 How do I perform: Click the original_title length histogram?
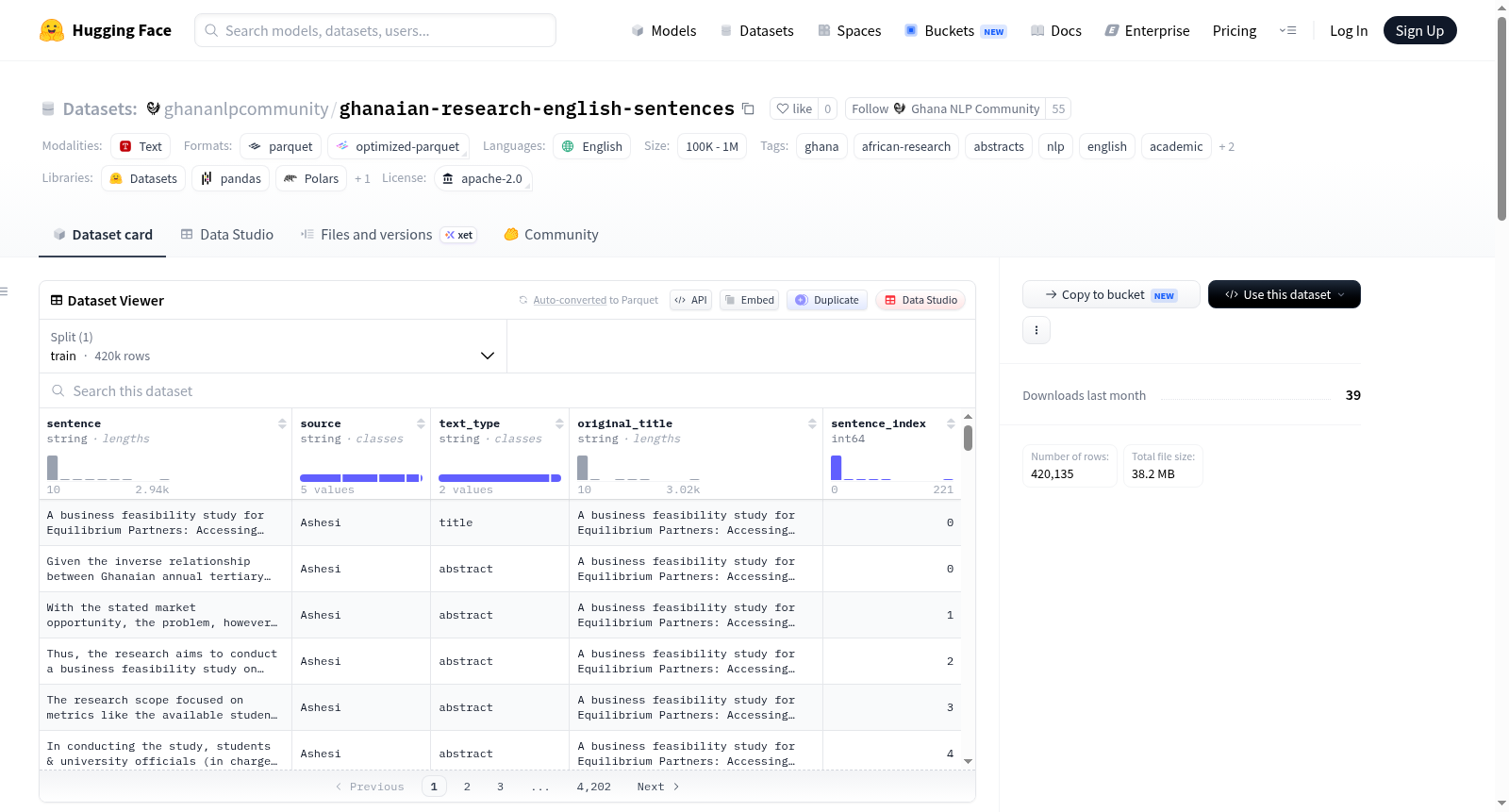tap(638, 468)
